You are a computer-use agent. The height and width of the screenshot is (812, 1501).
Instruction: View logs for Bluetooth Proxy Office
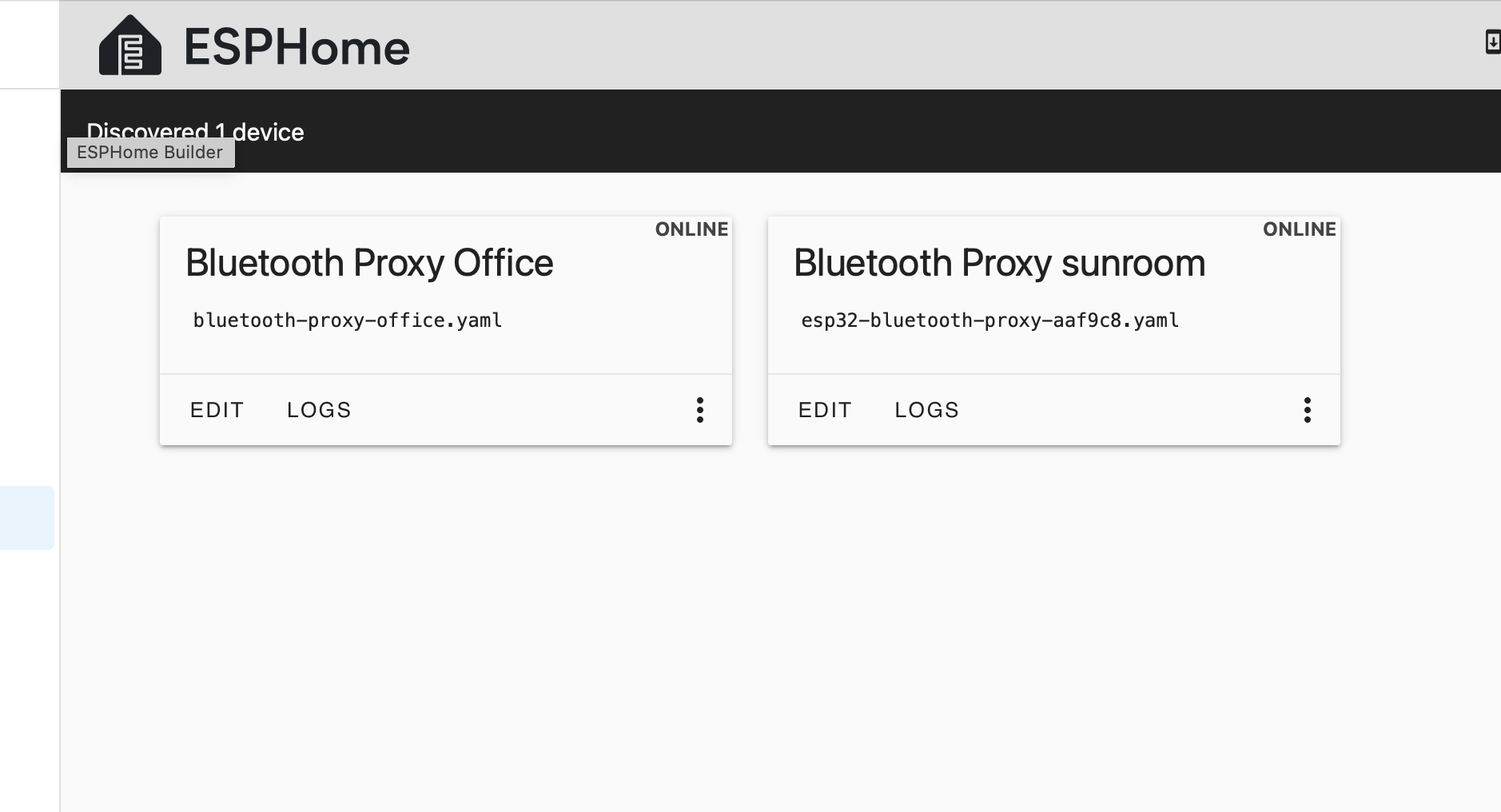click(x=319, y=410)
